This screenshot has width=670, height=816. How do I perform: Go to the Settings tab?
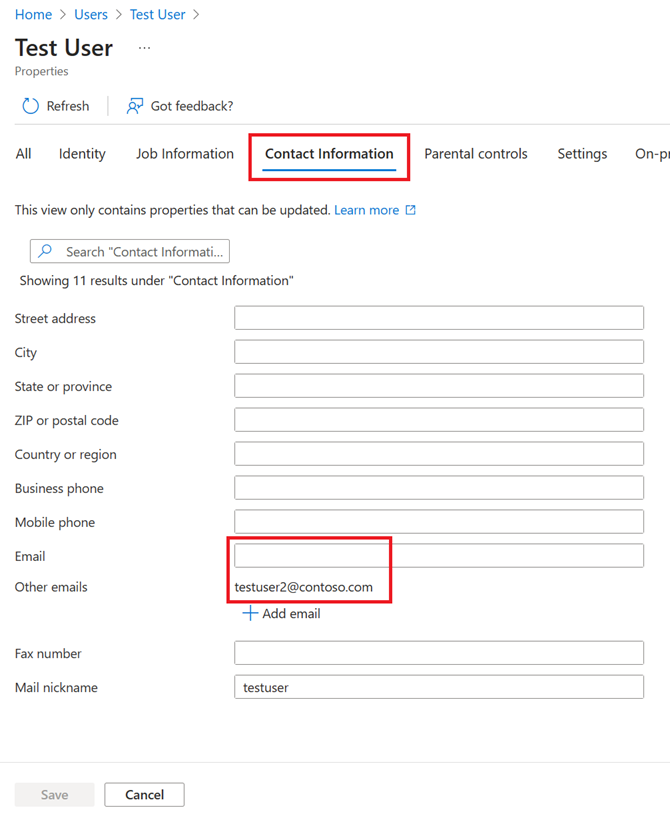tap(582, 154)
